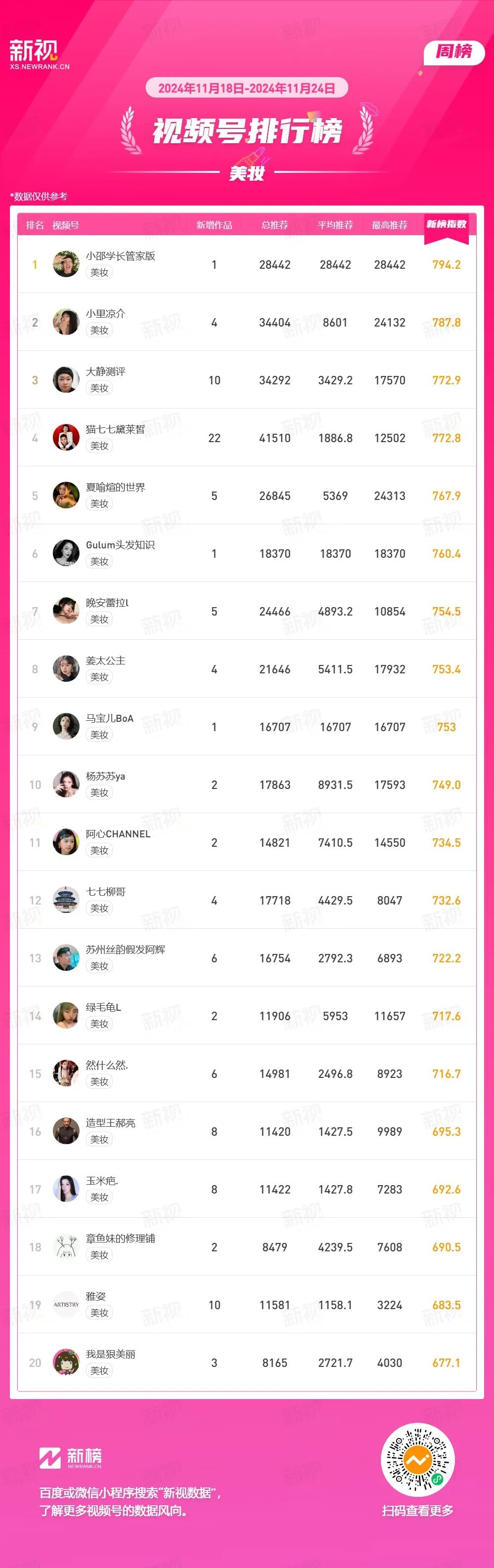This screenshot has height=1568, width=494.
Task: Open the 夏喻煊的世界 account name
Action: [115, 487]
